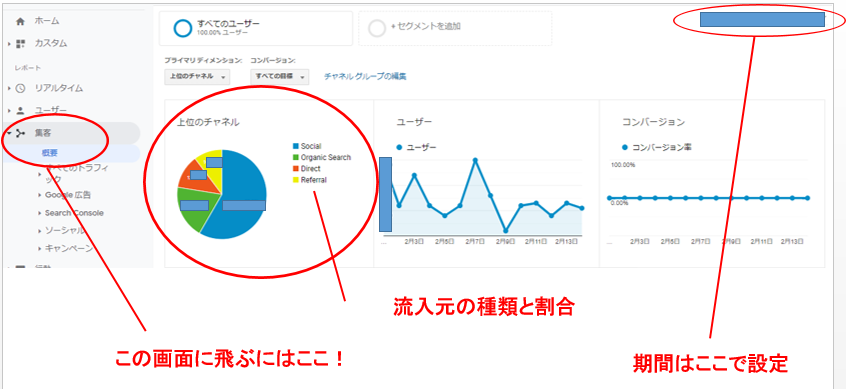This screenshot has width=846, height=389.
Task: Select the 集客 menu item
Action: (43, 133)
